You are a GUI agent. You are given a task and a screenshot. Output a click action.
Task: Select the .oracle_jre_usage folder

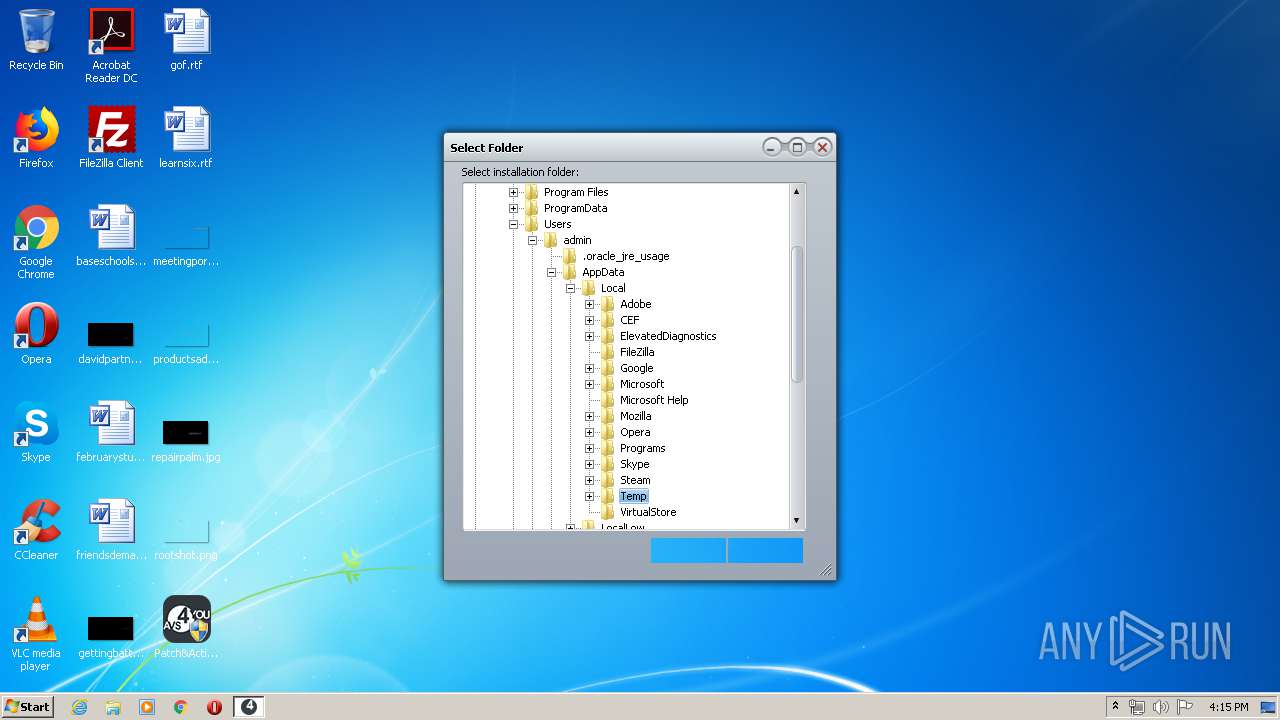coord(625,256)
